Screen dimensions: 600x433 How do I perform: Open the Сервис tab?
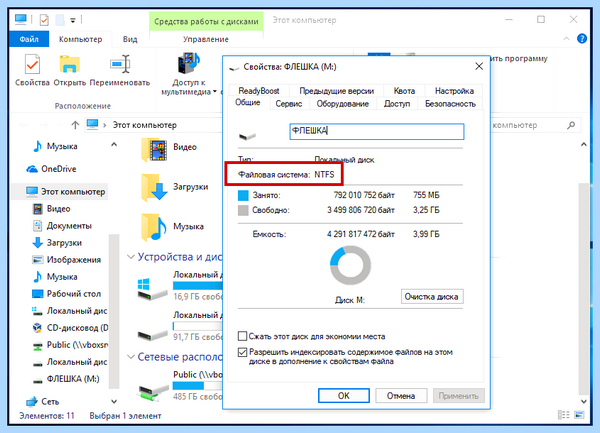tap(289, 104)
